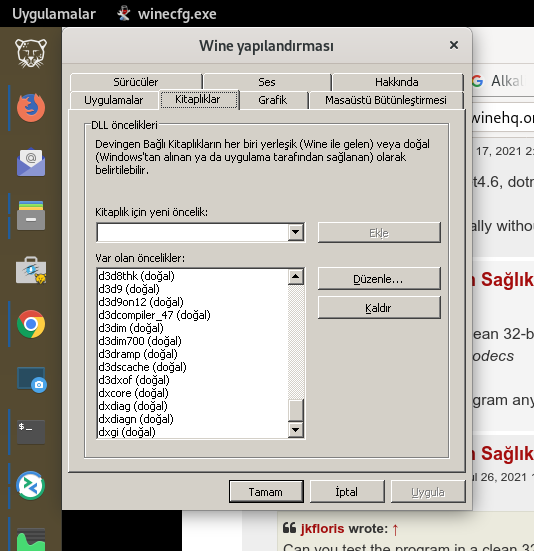This screenshot has height=551, width=534.
Task: Confirm with the Tamam button
Action: coord(266,492)
